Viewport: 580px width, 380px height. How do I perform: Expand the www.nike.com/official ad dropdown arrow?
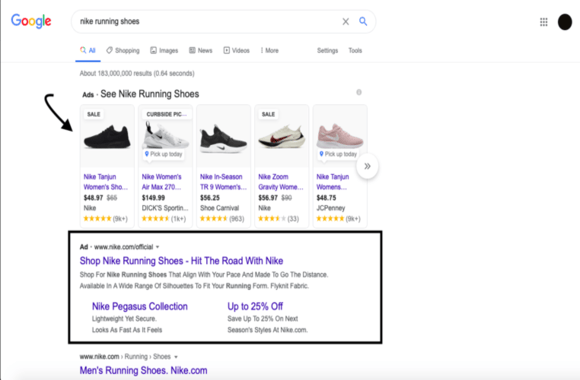[x=158, y=247]
